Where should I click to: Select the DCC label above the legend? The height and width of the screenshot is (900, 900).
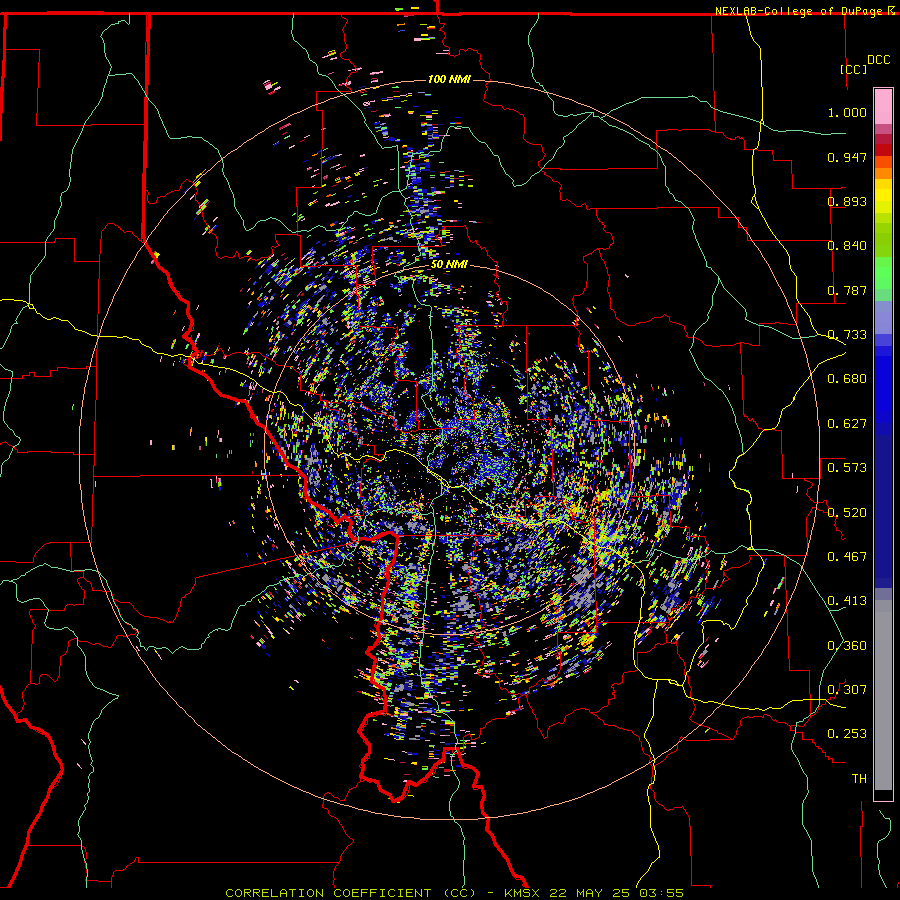click(879, 60)
